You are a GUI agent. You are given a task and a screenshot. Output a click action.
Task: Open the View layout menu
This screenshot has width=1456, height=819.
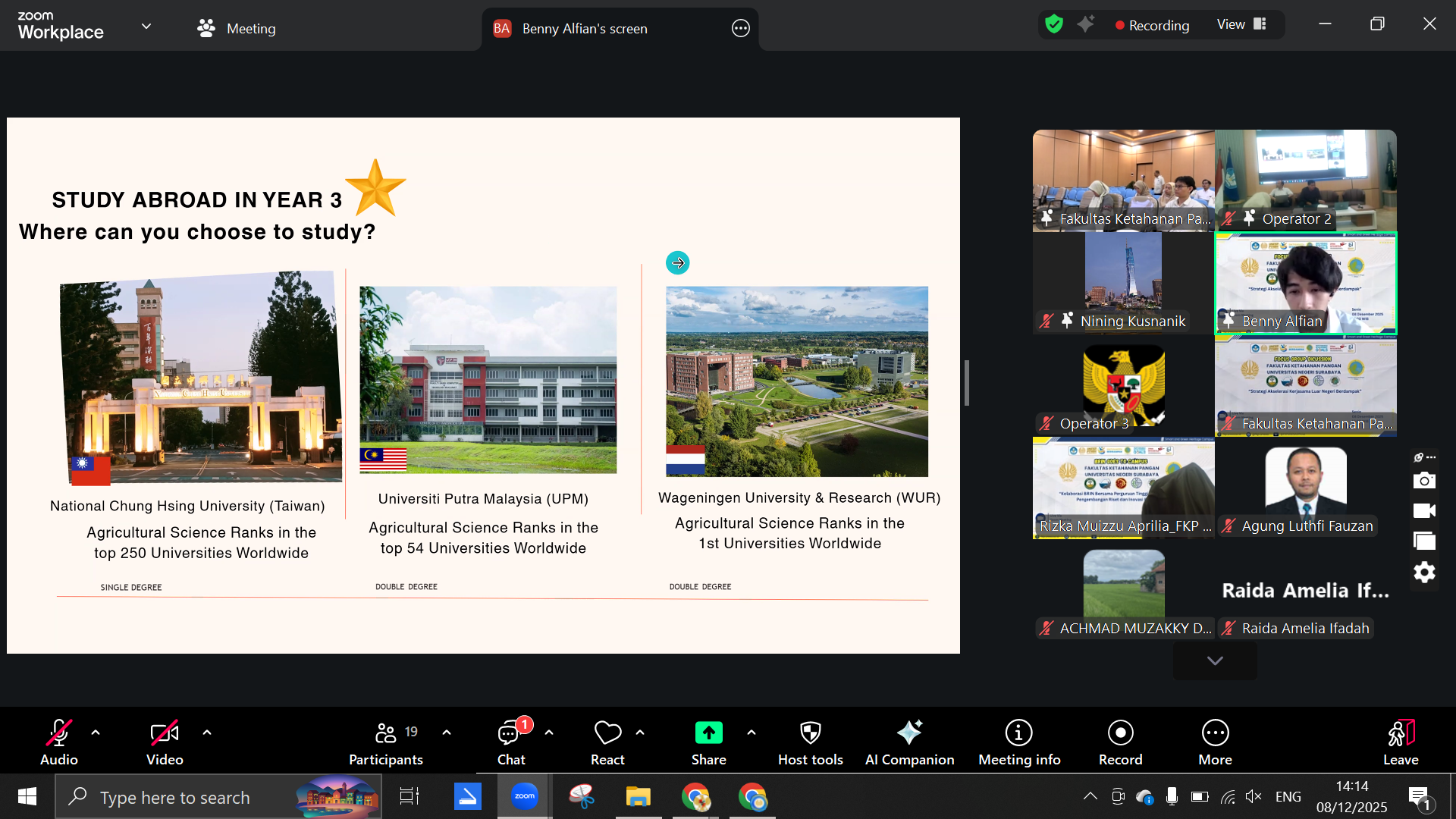point(1241,25)
